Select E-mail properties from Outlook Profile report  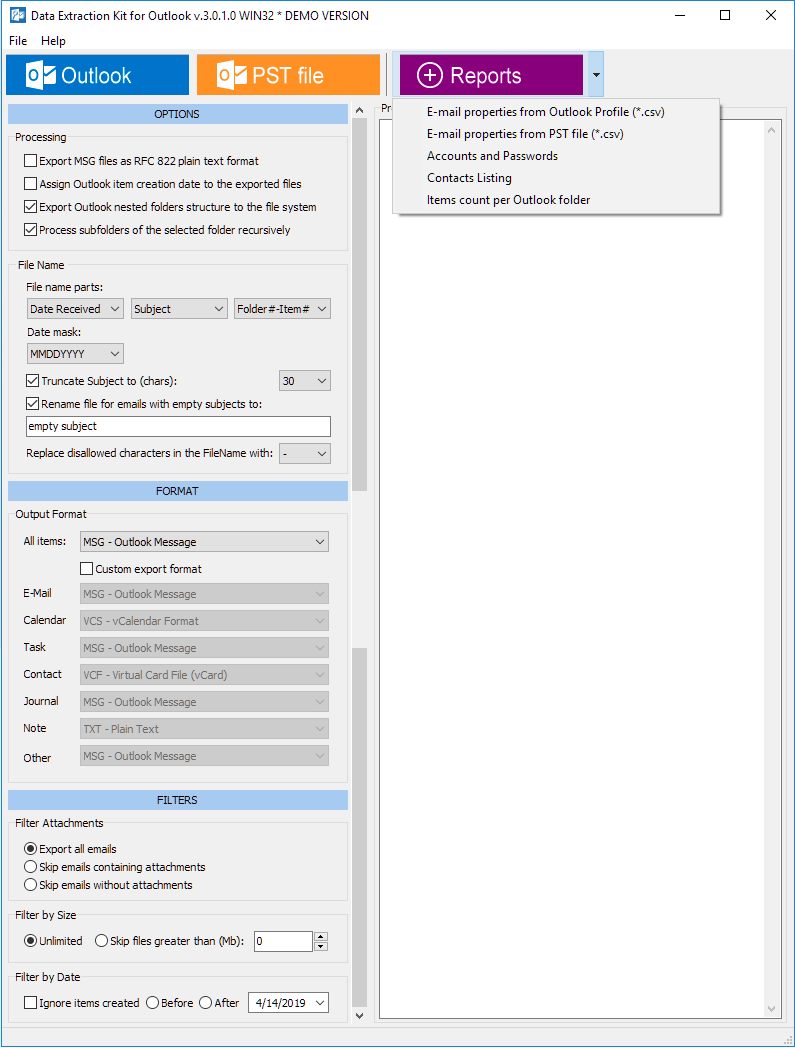click(556, 112)
